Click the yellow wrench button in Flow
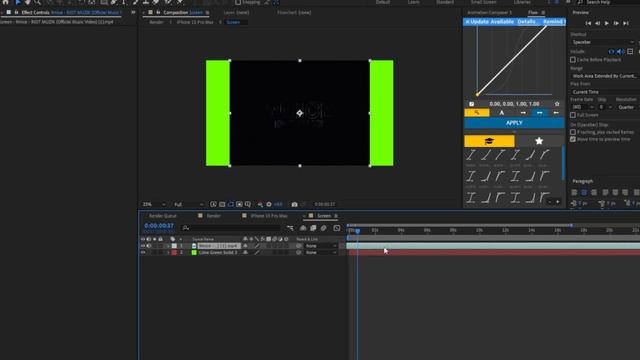This screenshot has height=360, width=640. click(477, 113)
